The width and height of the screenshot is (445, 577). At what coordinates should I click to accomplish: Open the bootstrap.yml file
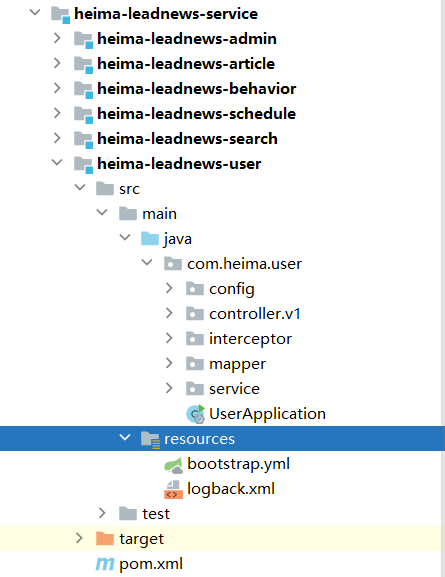point(239,464)
